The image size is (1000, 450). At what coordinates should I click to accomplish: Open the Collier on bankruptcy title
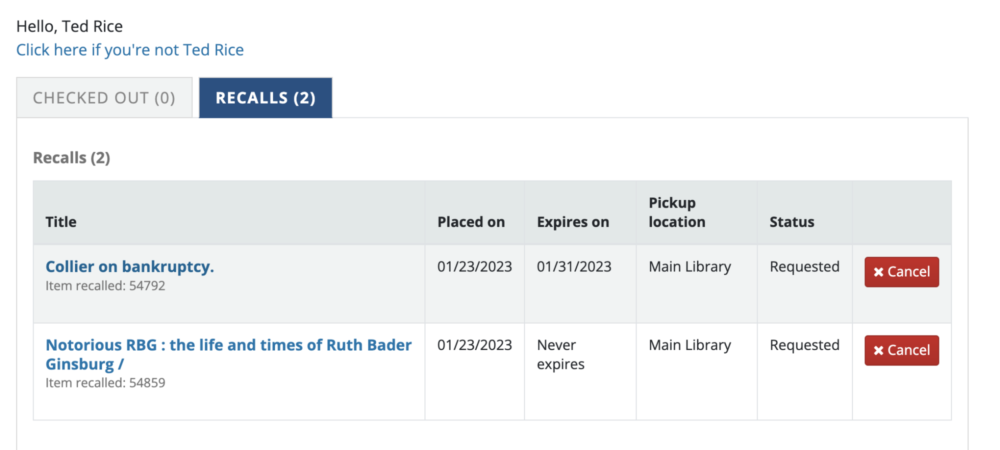coord(130,267)
